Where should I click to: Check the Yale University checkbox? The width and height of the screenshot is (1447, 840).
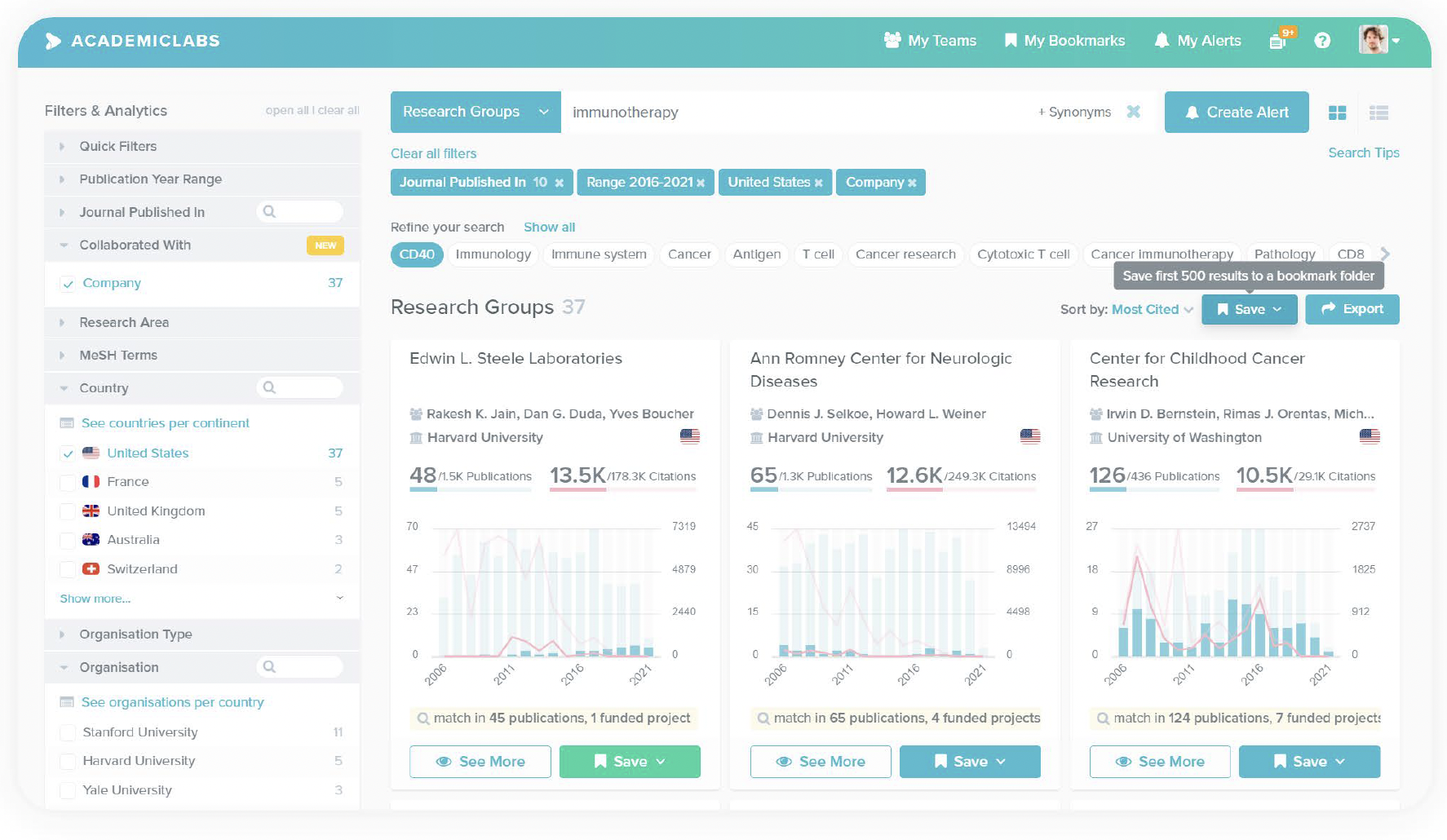(69, 790)
